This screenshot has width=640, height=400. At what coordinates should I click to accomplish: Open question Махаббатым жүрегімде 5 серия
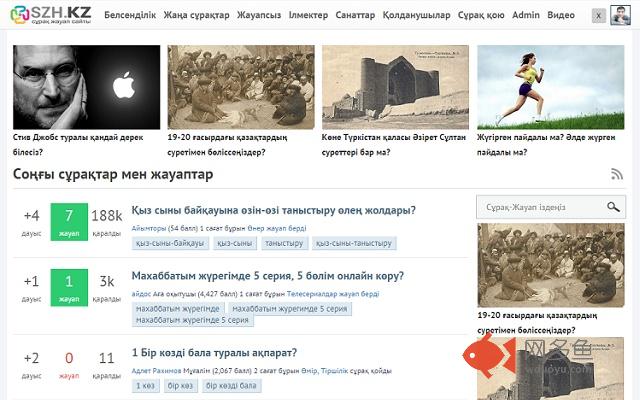(x=267, y=276)
